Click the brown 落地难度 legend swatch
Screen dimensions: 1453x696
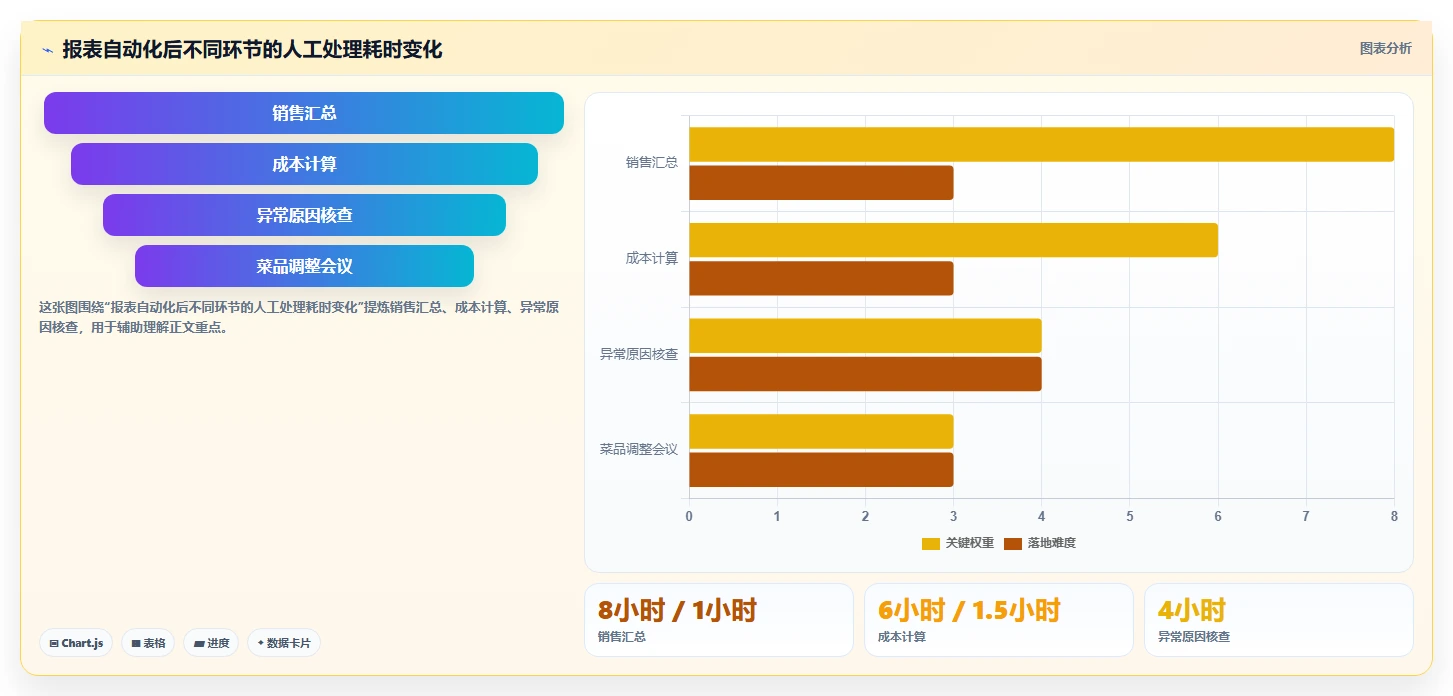[x=1012, y=543]
